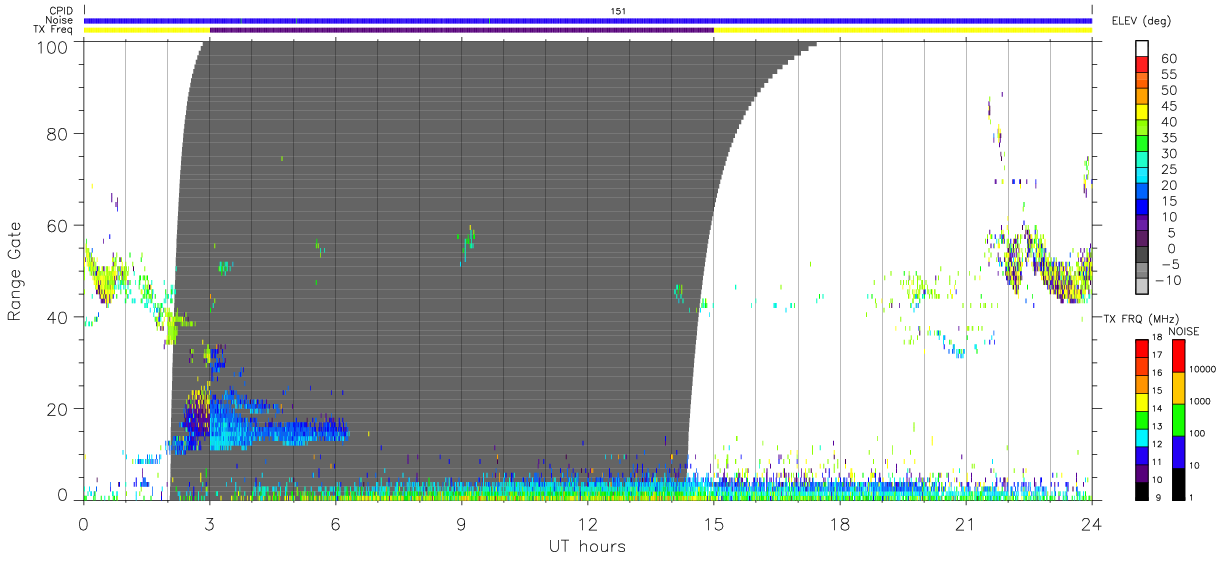Image resolution: width=1228 pixels, height=567 pixels.
Task: Click the red 10000 noise legend swatch
Action: pyautogui.click(x=1178, y=356)
